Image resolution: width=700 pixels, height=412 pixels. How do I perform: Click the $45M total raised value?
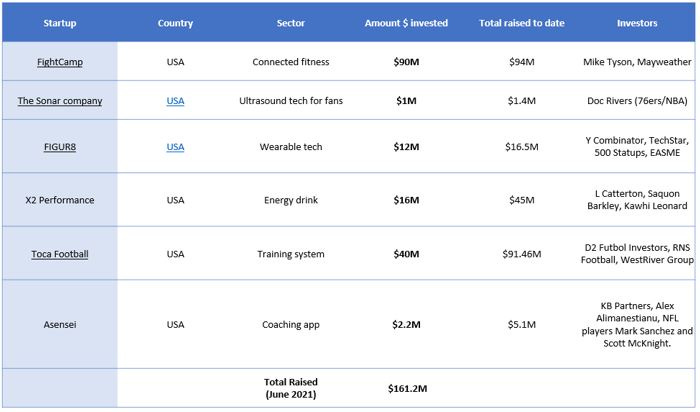pyautogui.click(x=522, y=200)
